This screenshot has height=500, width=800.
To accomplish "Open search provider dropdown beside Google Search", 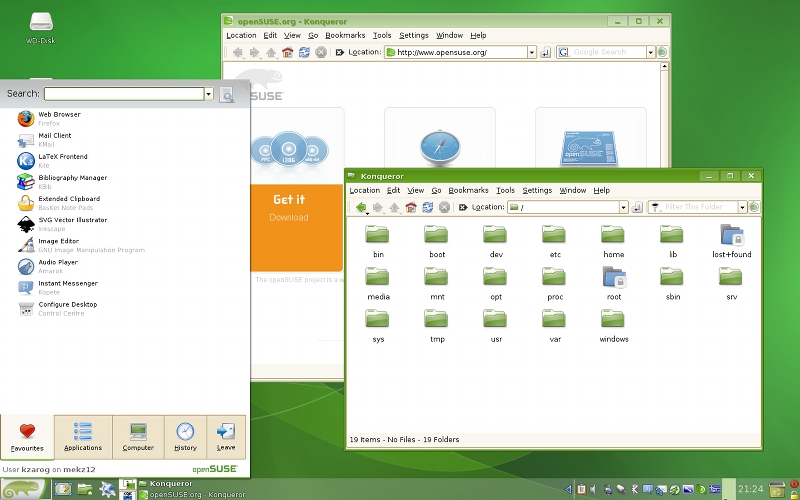I will point(651,52).
